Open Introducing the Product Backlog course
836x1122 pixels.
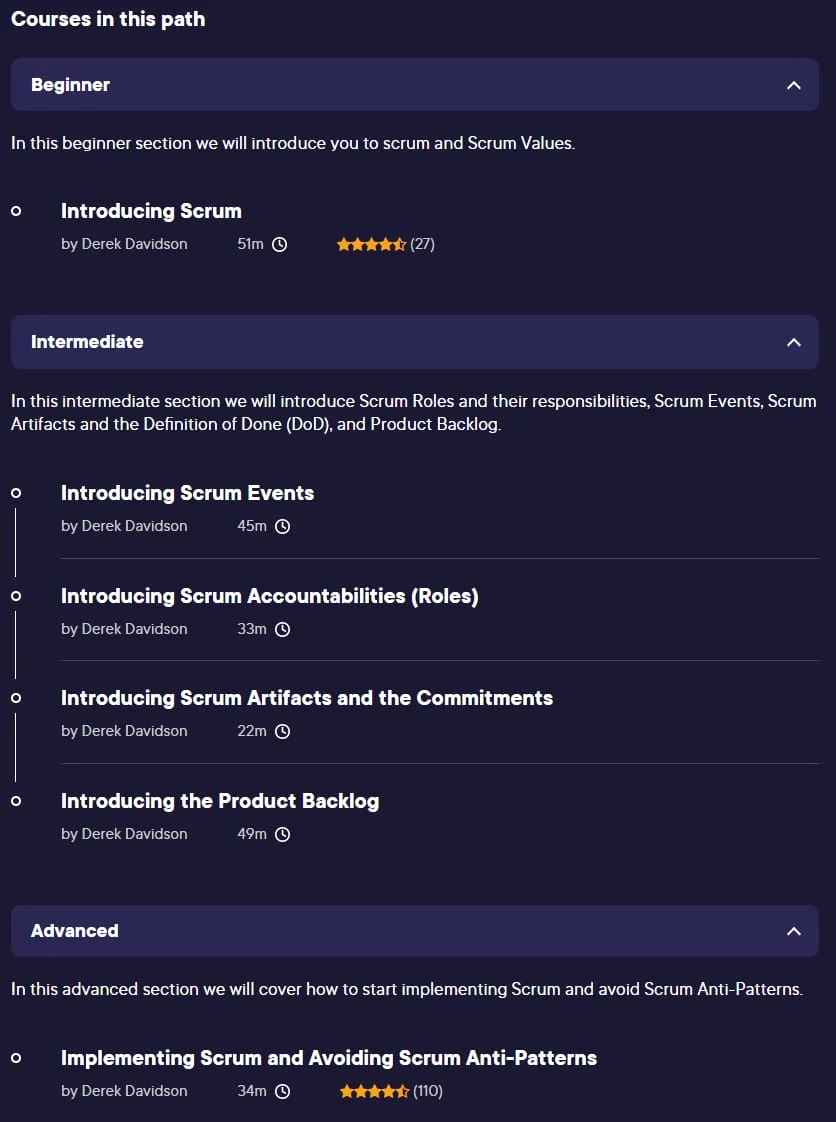coord(220,801)
